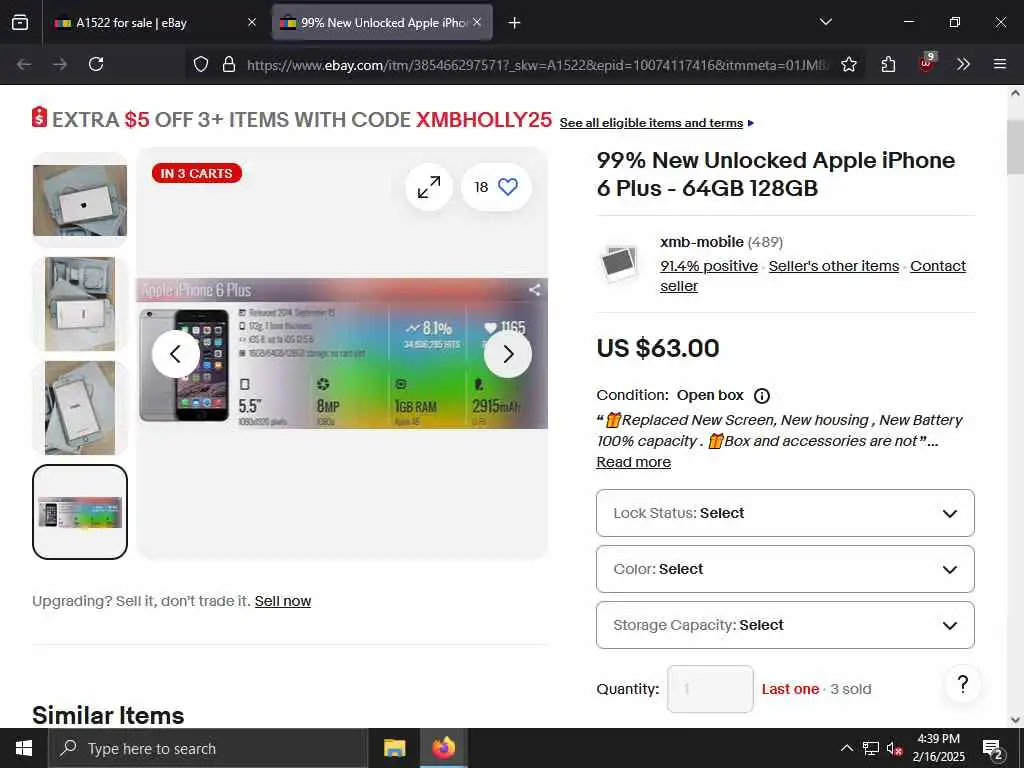
Task: Reload the current eBay page
Action: pyautogui.click(x=96, y=64)
